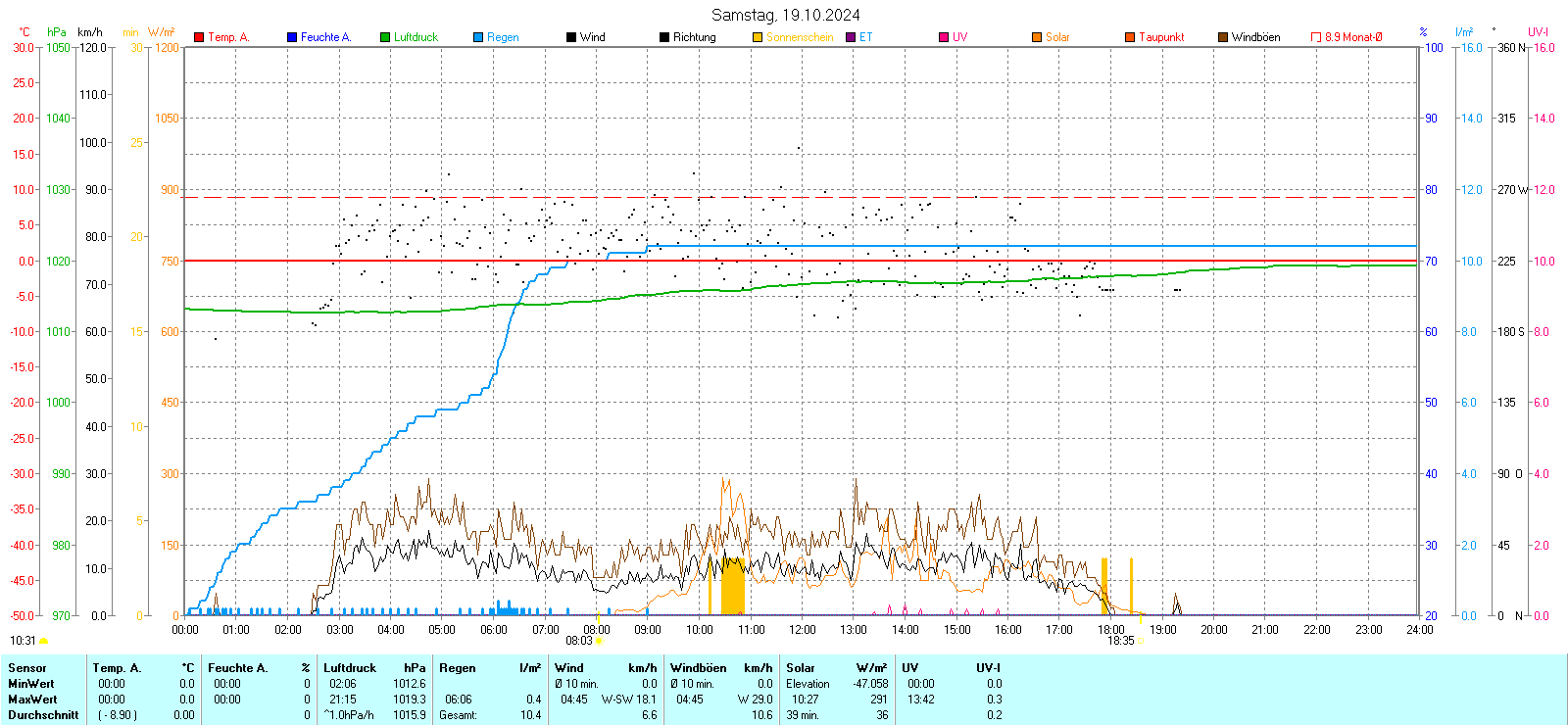This screenshot has width=1568, height=725.
Task: Click the green Luftdruck legend icon
Action: [x=385, y=37]
